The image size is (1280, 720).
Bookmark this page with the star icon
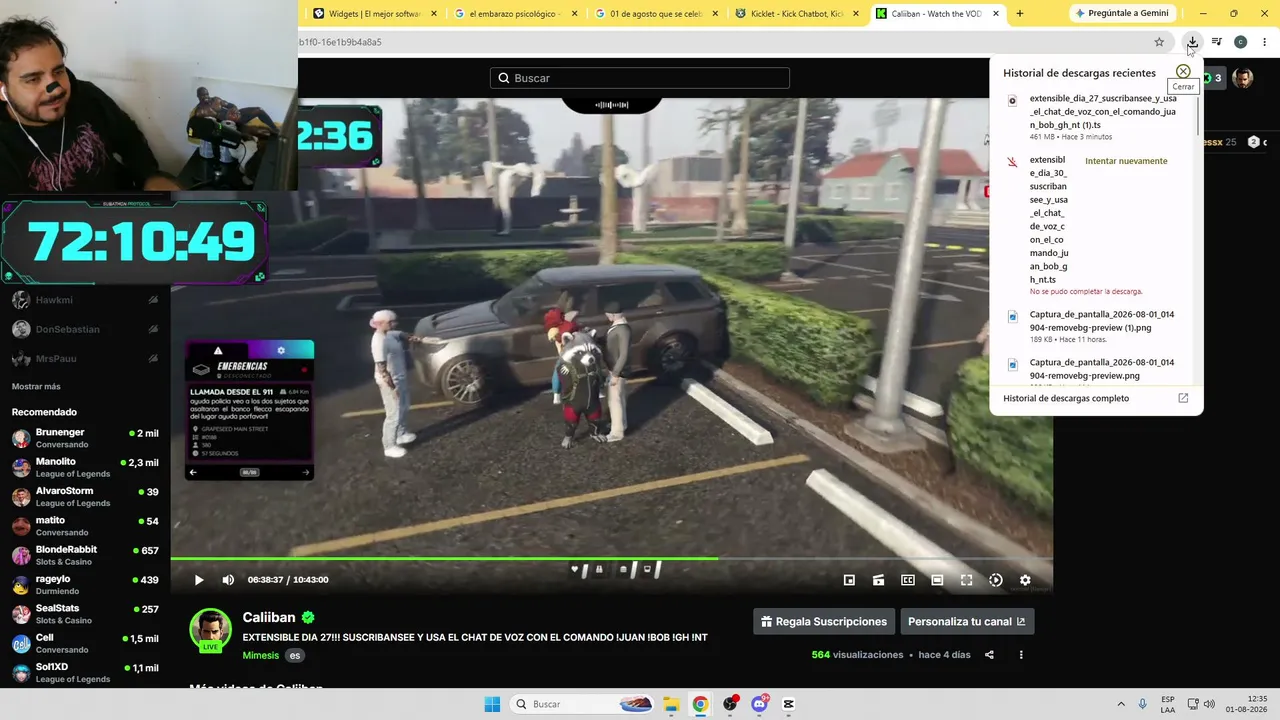pos(1159,42)
